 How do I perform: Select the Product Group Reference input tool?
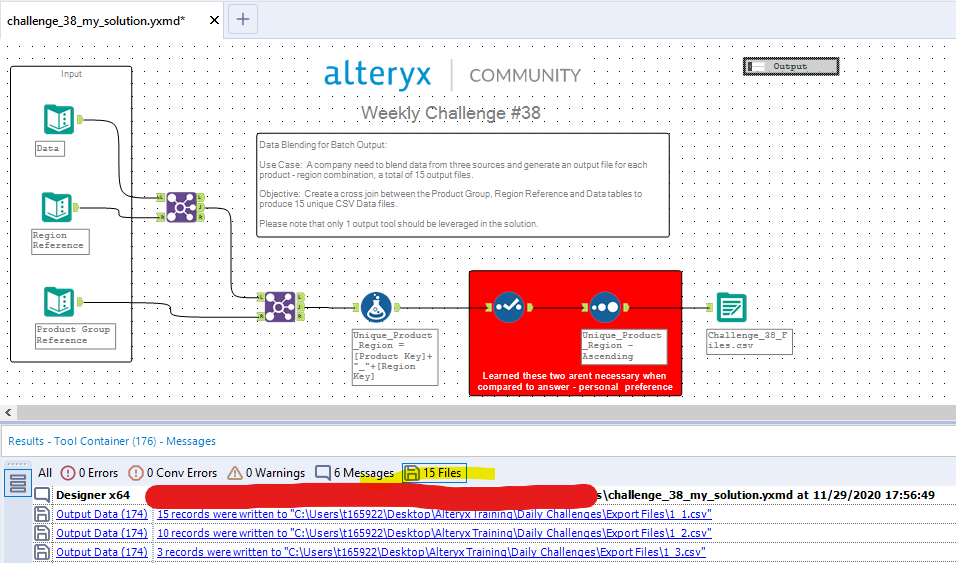pyautogui.click(x=59, y=302)
